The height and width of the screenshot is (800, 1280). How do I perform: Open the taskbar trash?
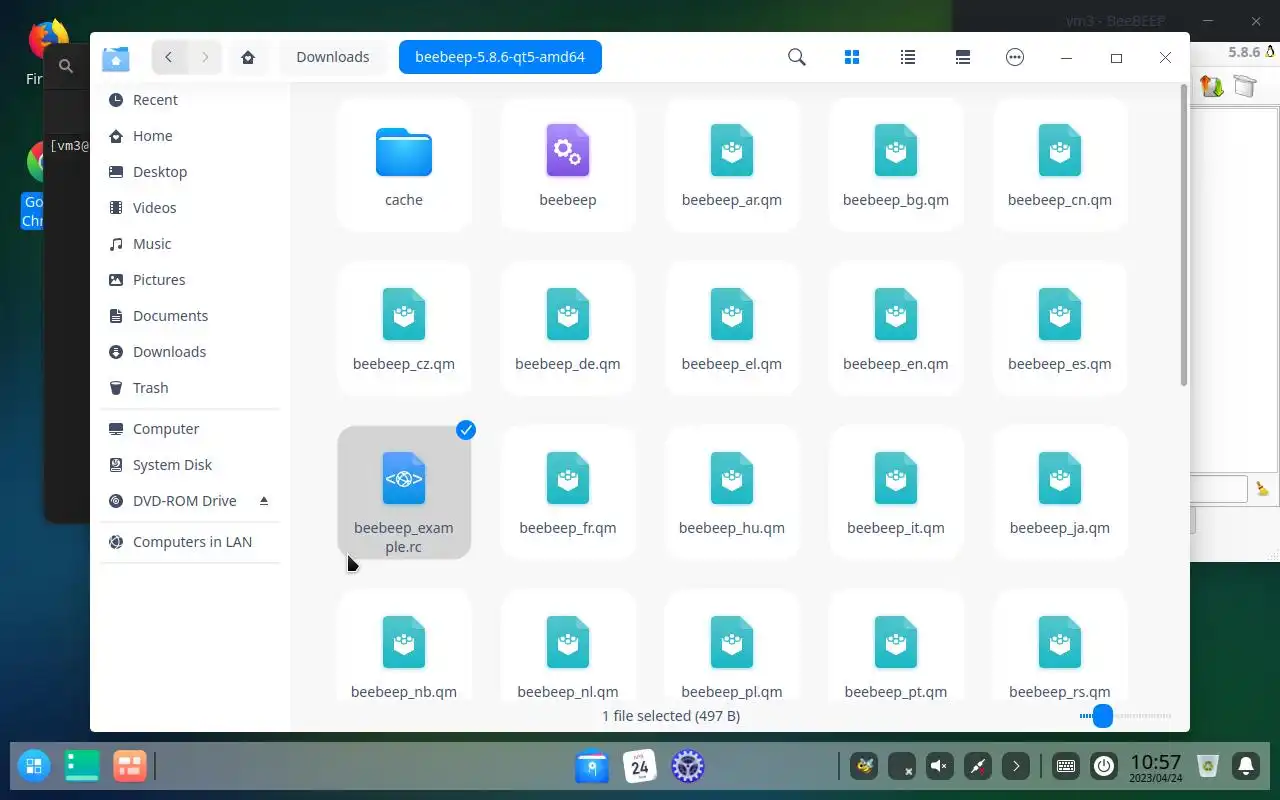pyautogui.click(x=1208, y=767)
